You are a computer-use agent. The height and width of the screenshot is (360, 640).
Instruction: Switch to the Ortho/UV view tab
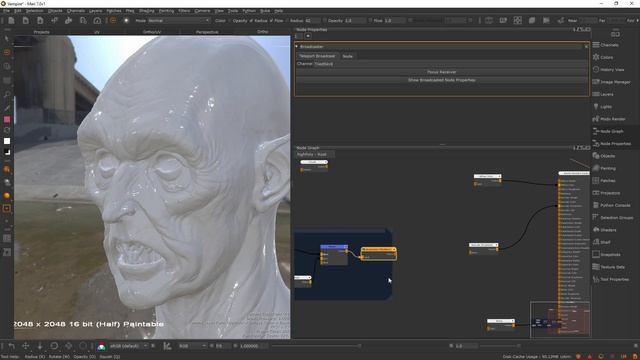[152, 32]
